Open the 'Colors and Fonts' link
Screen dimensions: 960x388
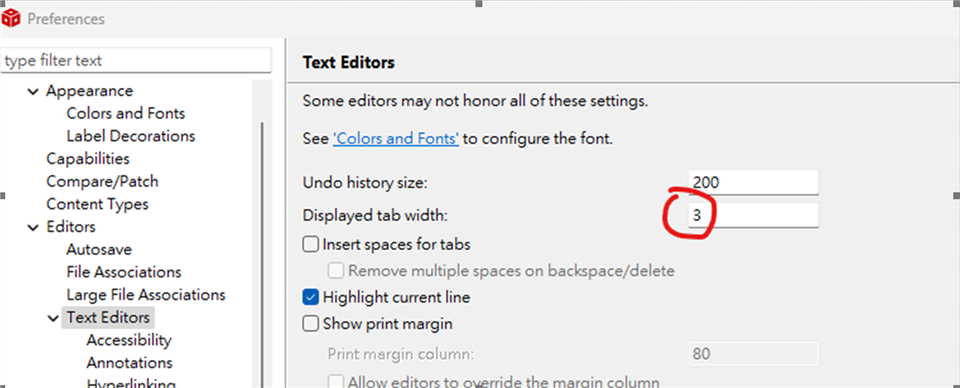pos(396,138)
